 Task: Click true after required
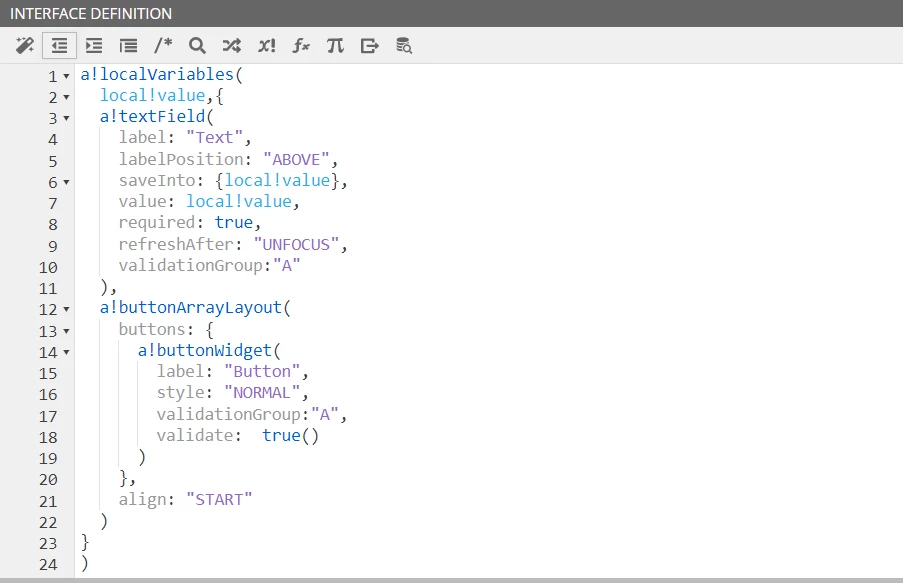click(234, 223)
